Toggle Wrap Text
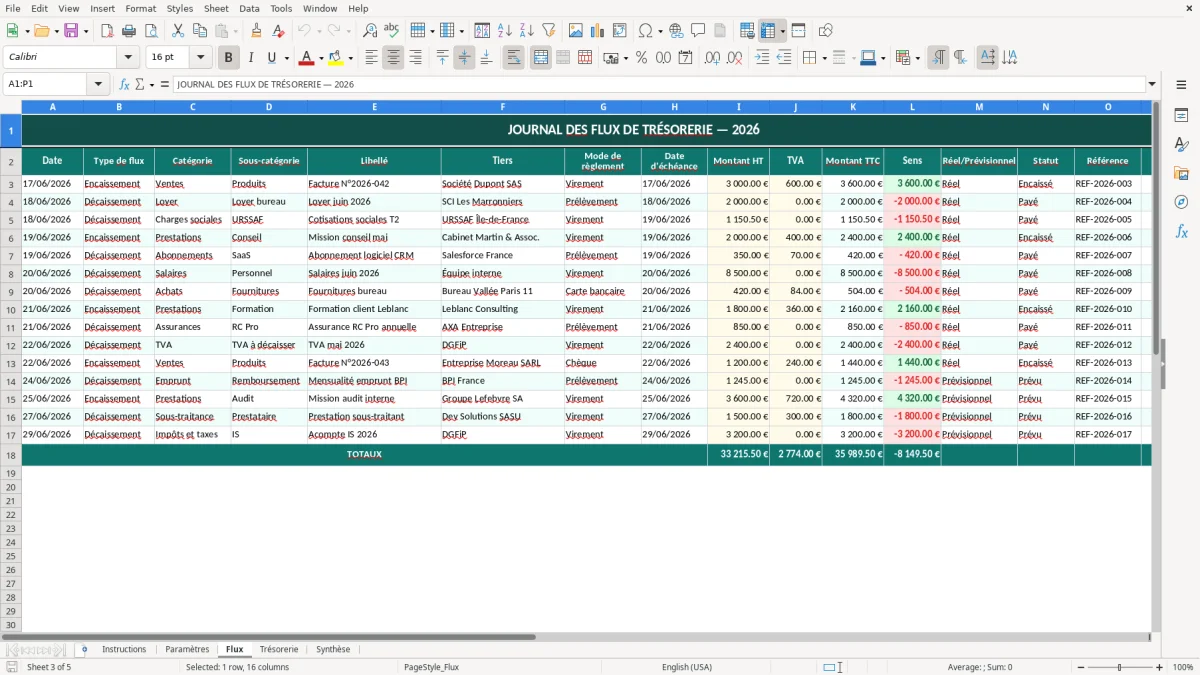The height and width of the screenshot is (675, 1200). 513,58
